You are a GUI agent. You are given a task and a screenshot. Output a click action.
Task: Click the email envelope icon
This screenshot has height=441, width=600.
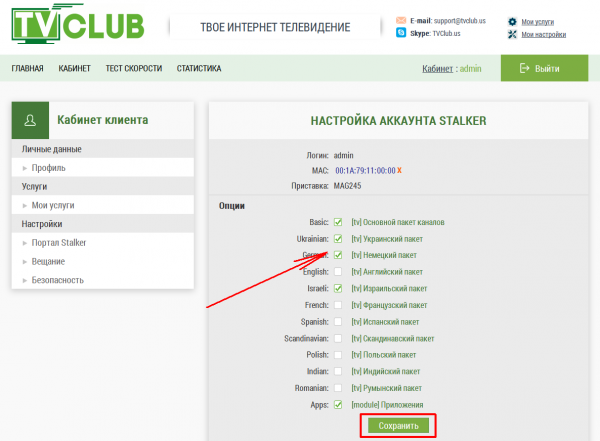coord(401,20)
